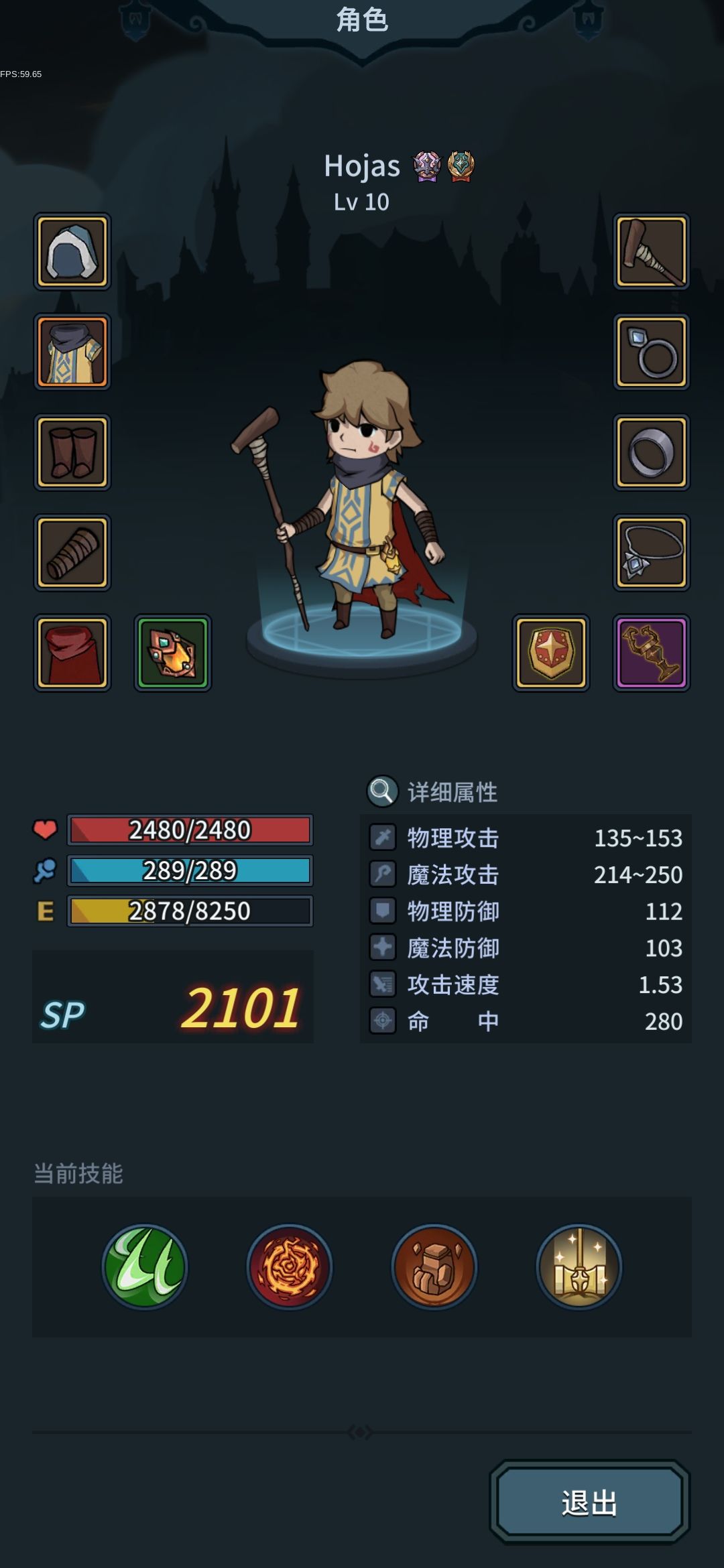
Task: Open the orange gem relic slot
Action: pyautogui.click(x=173, y=653)
